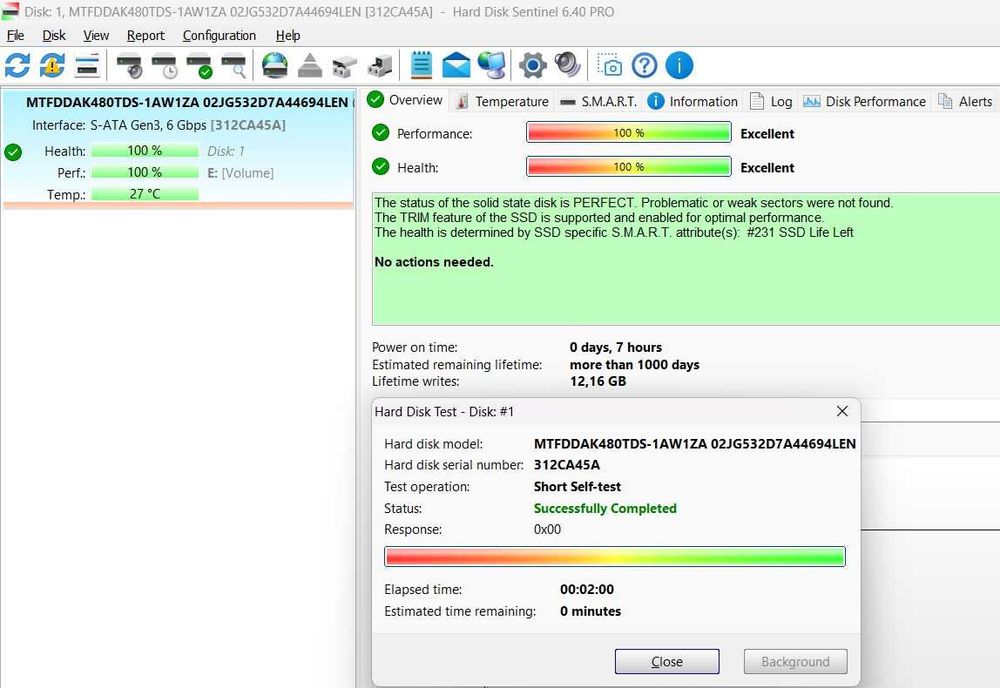Viewport: 1000px width, 688px height.
Task: Click the 'Short Self-test' operation value
Action: [x=577, y=487]
